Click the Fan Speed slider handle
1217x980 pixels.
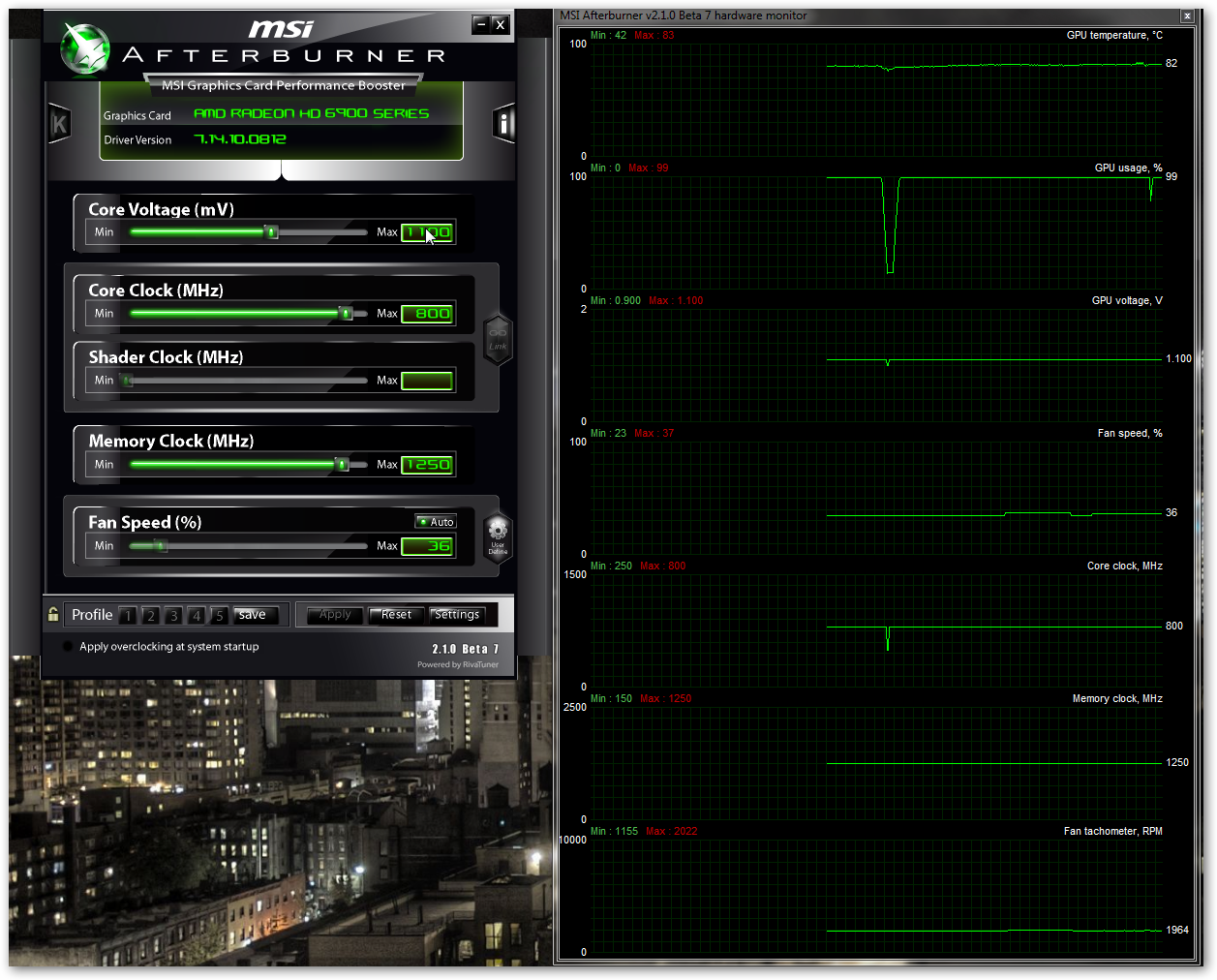click(161, 545)
